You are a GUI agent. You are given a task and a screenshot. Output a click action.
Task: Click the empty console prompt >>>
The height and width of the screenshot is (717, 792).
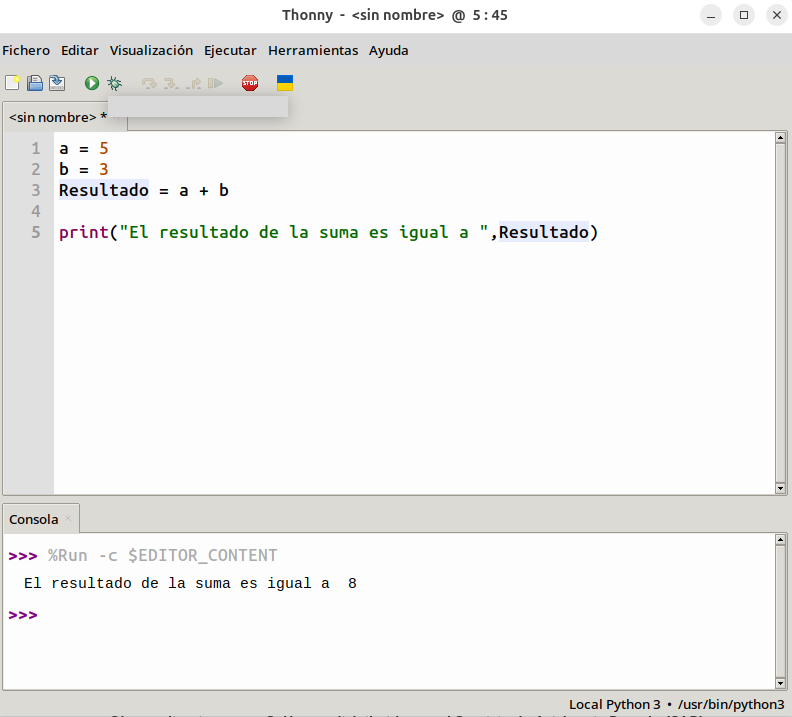tap(23, 615)
